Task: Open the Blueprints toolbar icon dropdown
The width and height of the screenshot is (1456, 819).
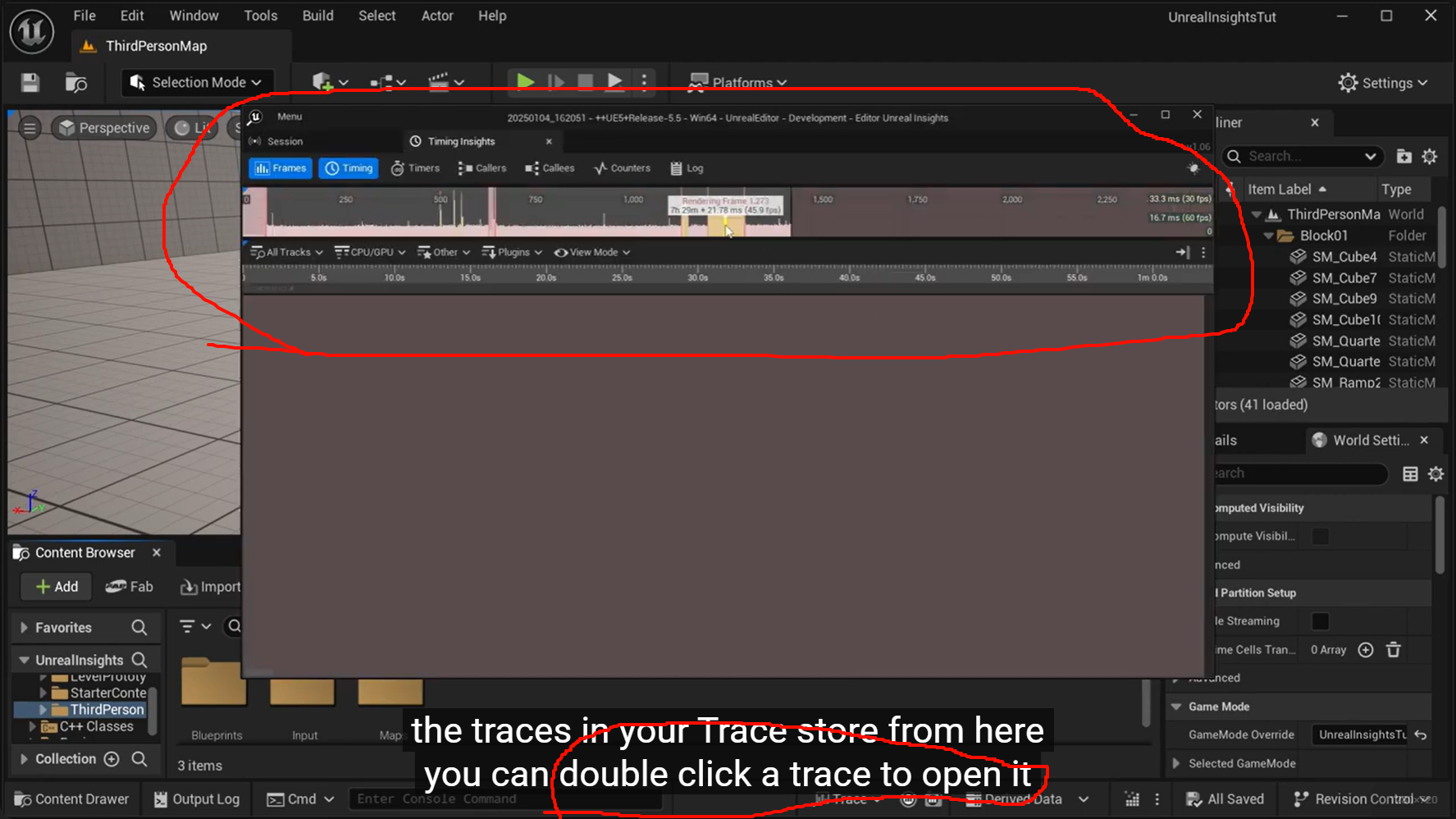Action: 387,82
